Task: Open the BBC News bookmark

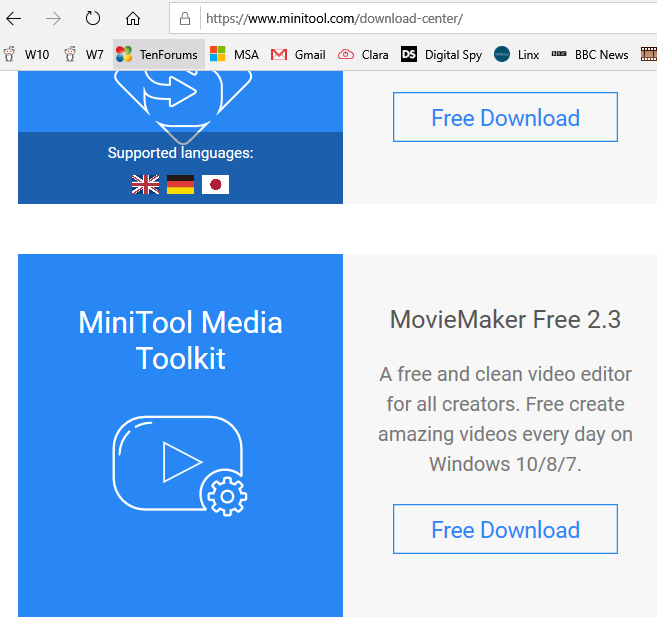Action: coord(590,54)
